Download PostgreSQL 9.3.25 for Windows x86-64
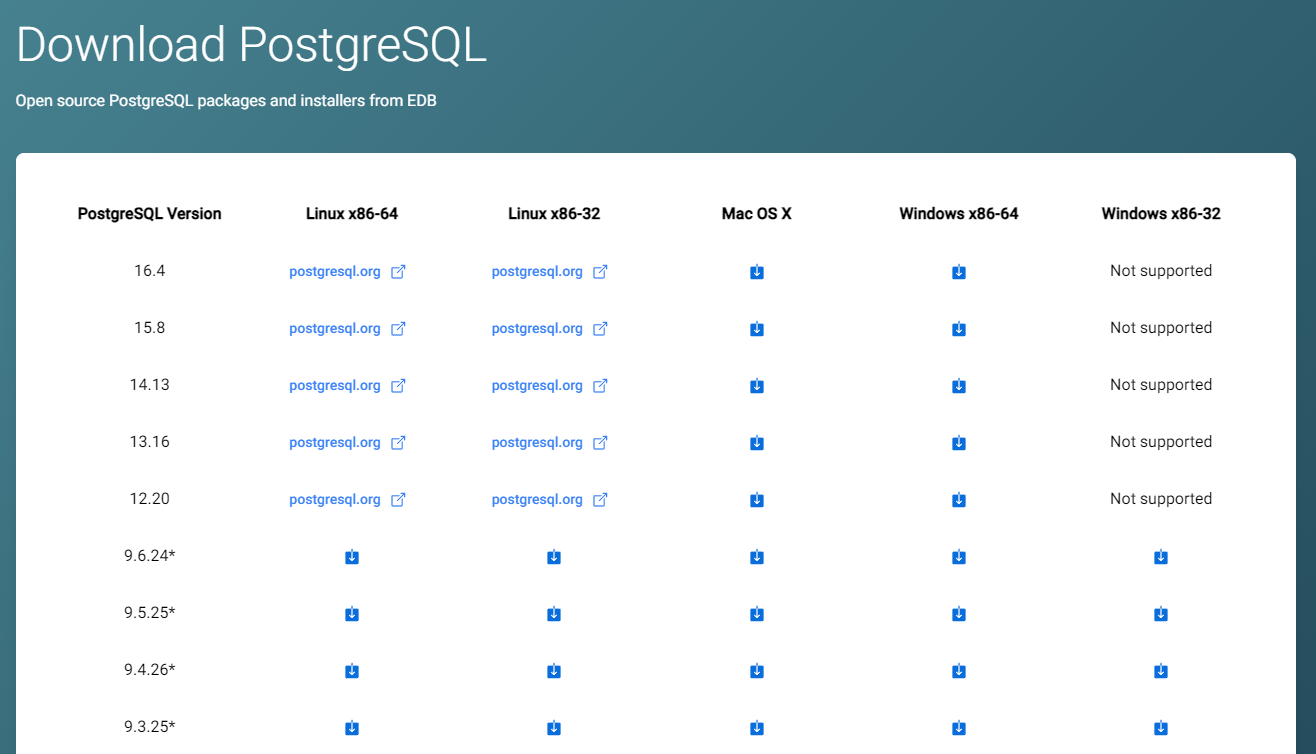This screenshot has width=1316, height=754. tap(959, 727)
